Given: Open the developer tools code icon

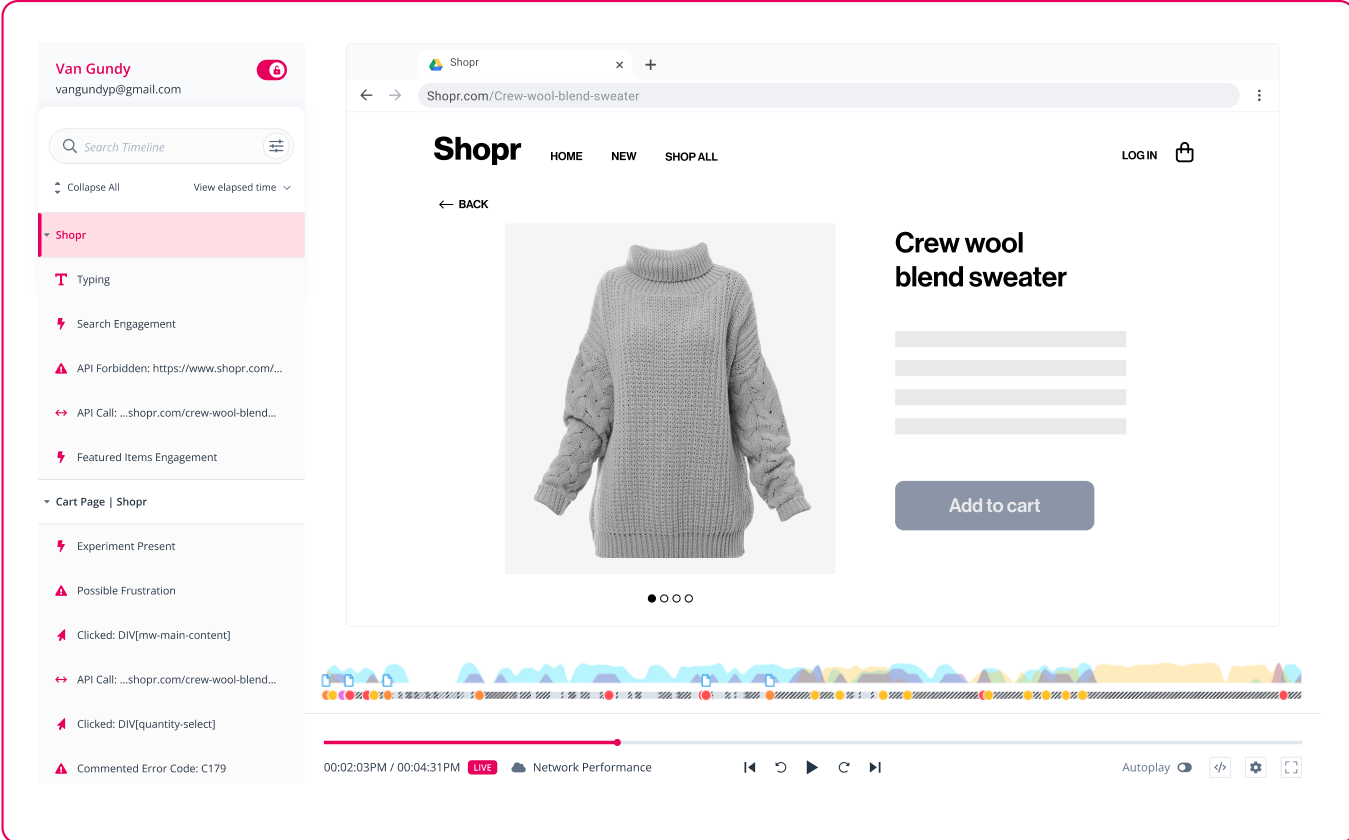Looking at the screenshot, I should point(1219,767).
